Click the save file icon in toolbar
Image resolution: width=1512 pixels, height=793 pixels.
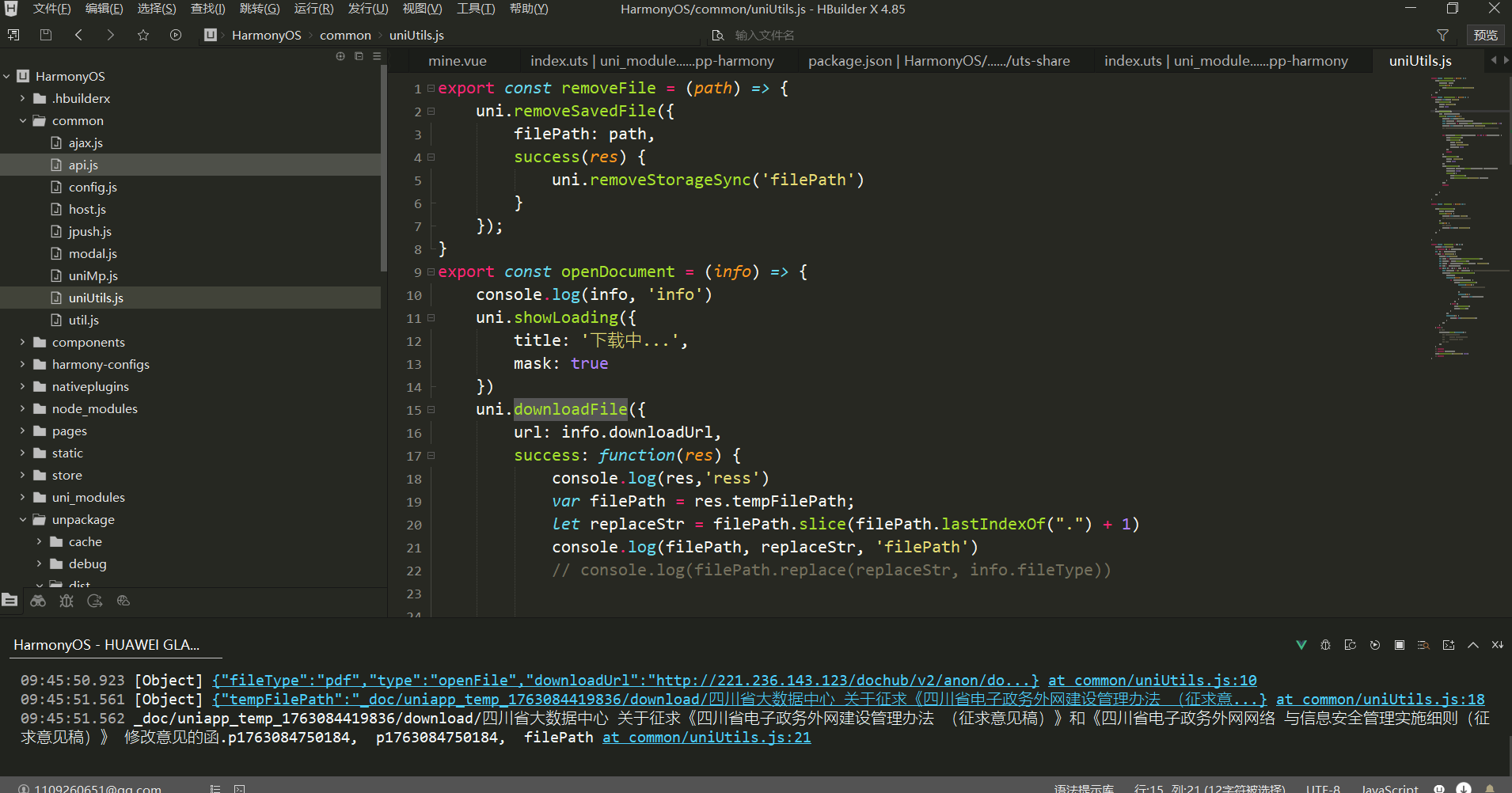tap(46, 35)
